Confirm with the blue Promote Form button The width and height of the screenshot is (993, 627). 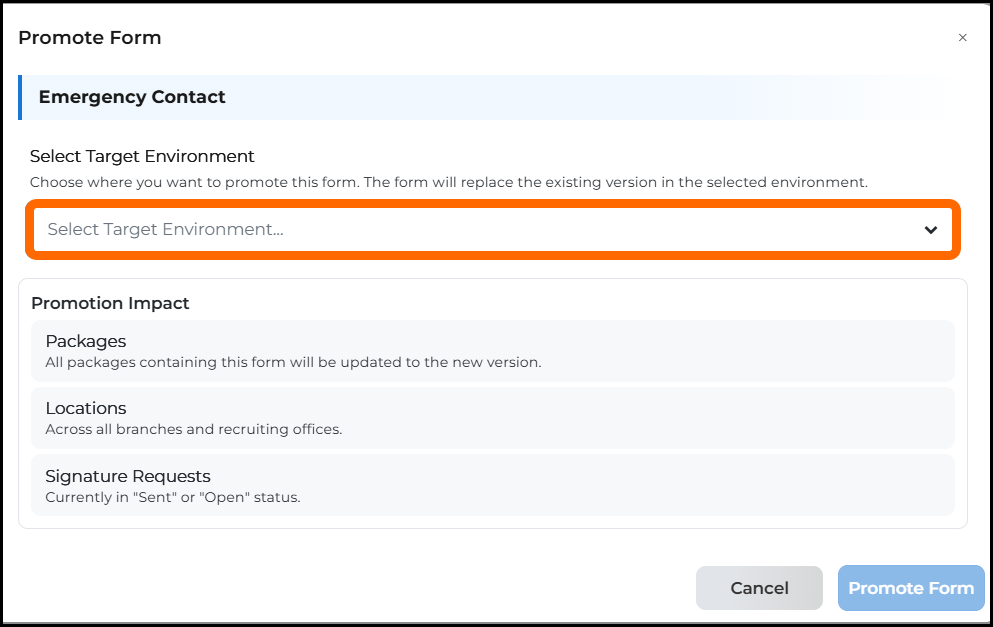coord(911,588)
